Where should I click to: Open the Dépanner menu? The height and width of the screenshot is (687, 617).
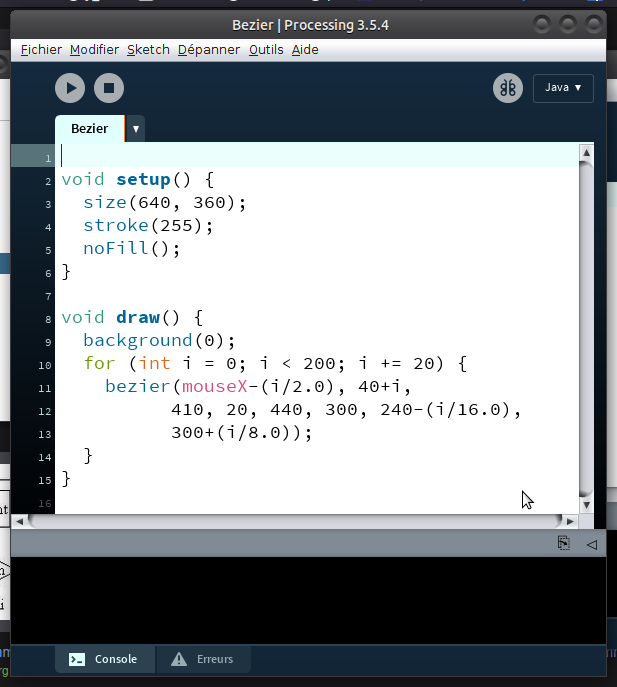point(209,49)
